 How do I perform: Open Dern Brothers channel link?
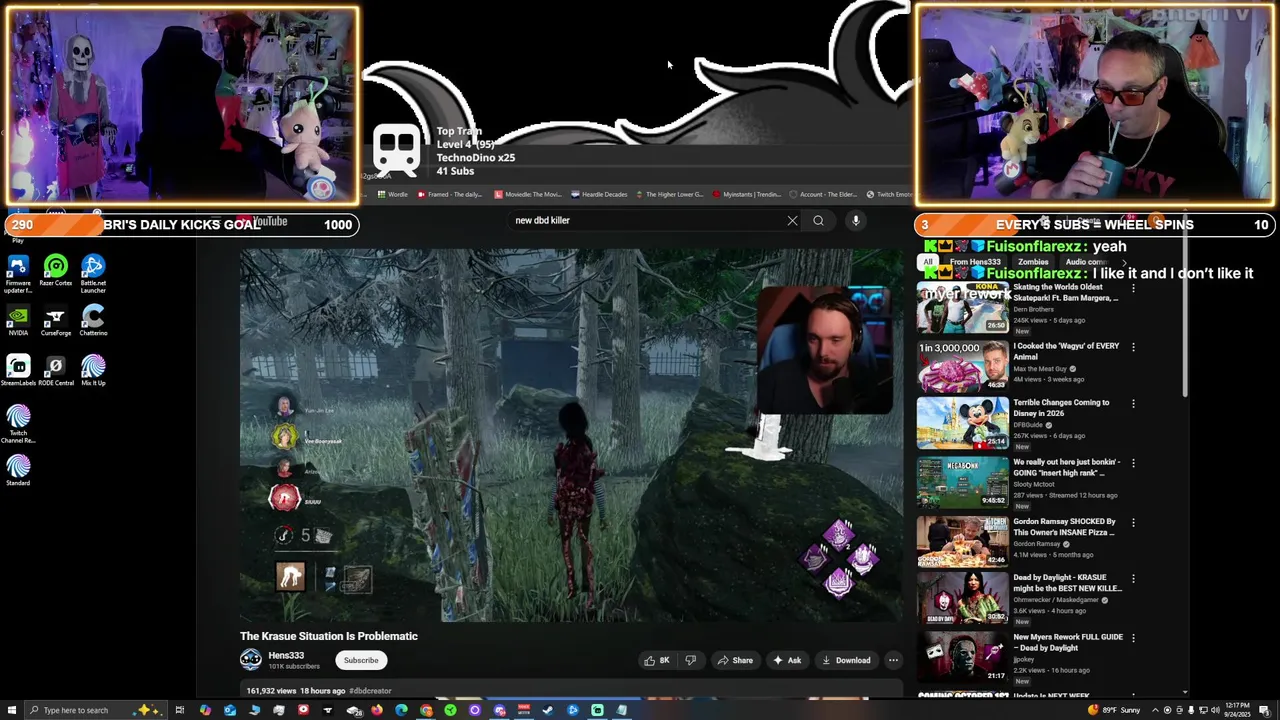click(1034, 309)
